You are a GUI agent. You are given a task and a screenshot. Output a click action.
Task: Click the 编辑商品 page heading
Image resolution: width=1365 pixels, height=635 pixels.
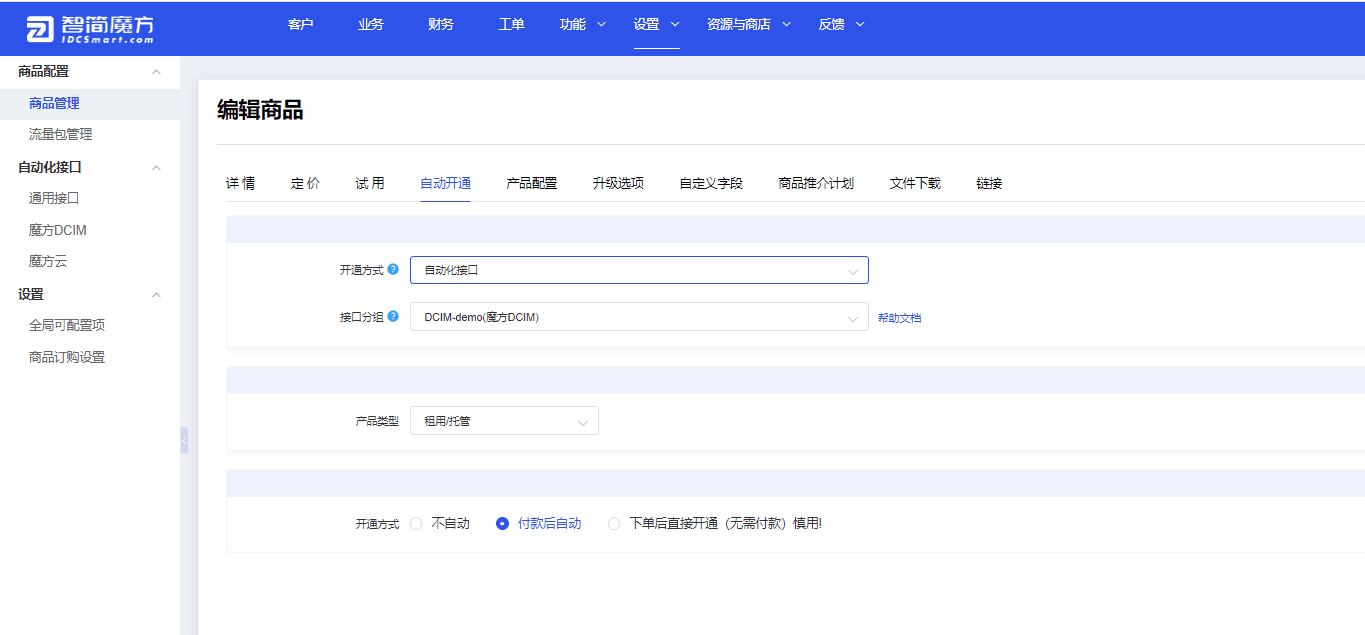pos(260,110)
